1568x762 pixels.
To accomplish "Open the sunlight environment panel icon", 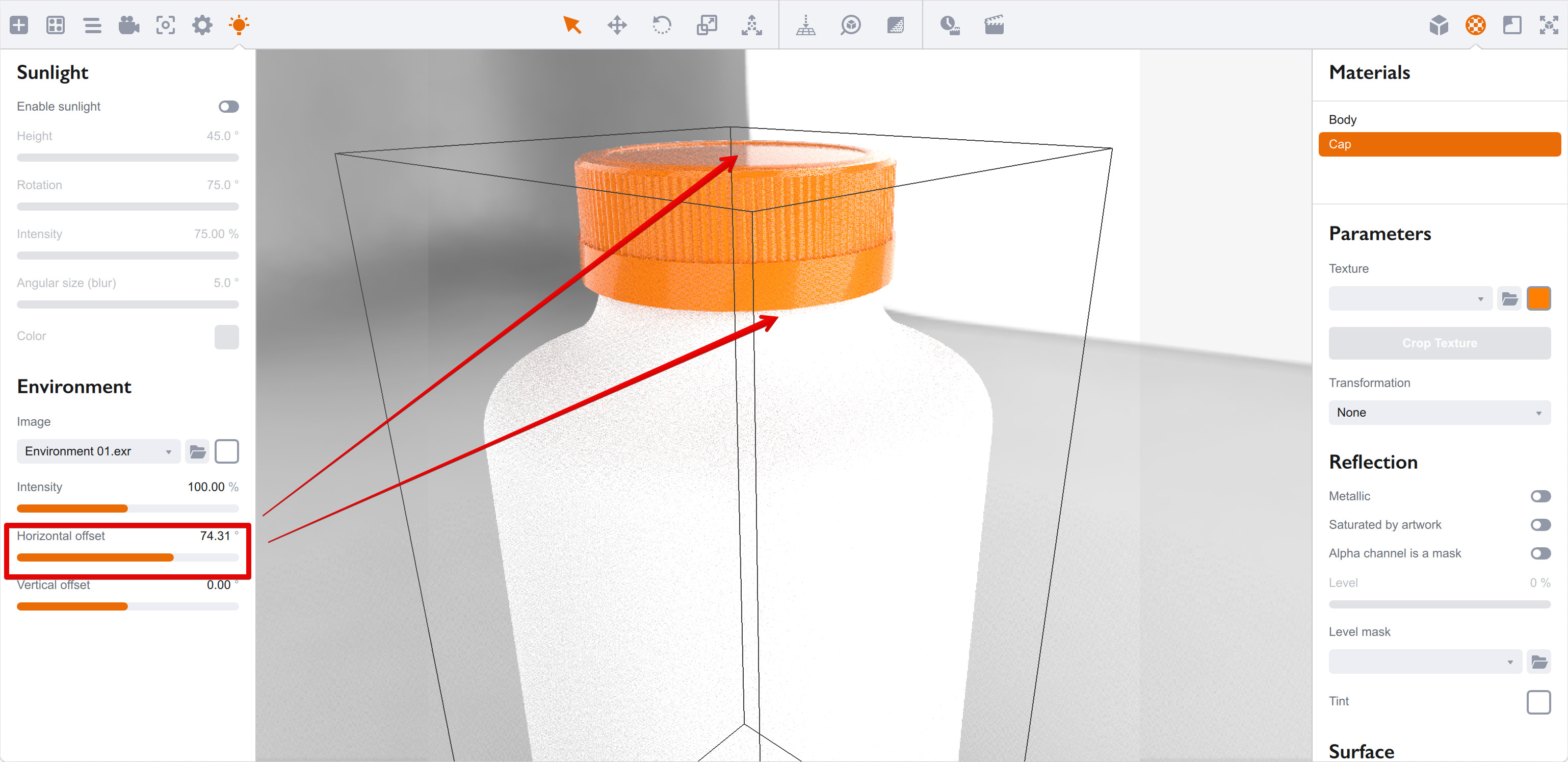I will (x=239, y=25).
